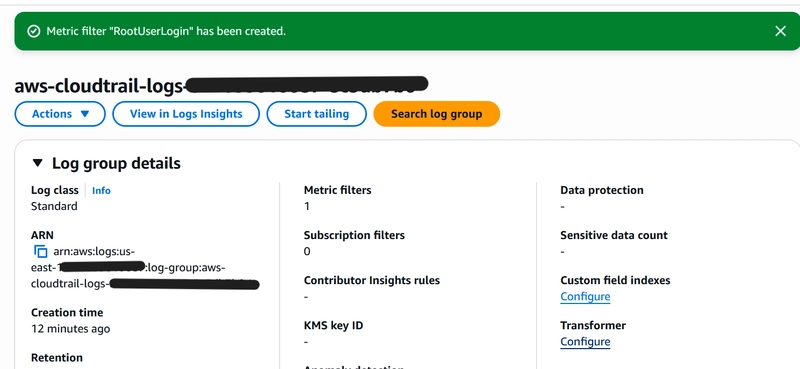Image resolution: width=800 pixels, height=369 pixels.
Task: Select the Standard log class value
Action: point(54,206)
